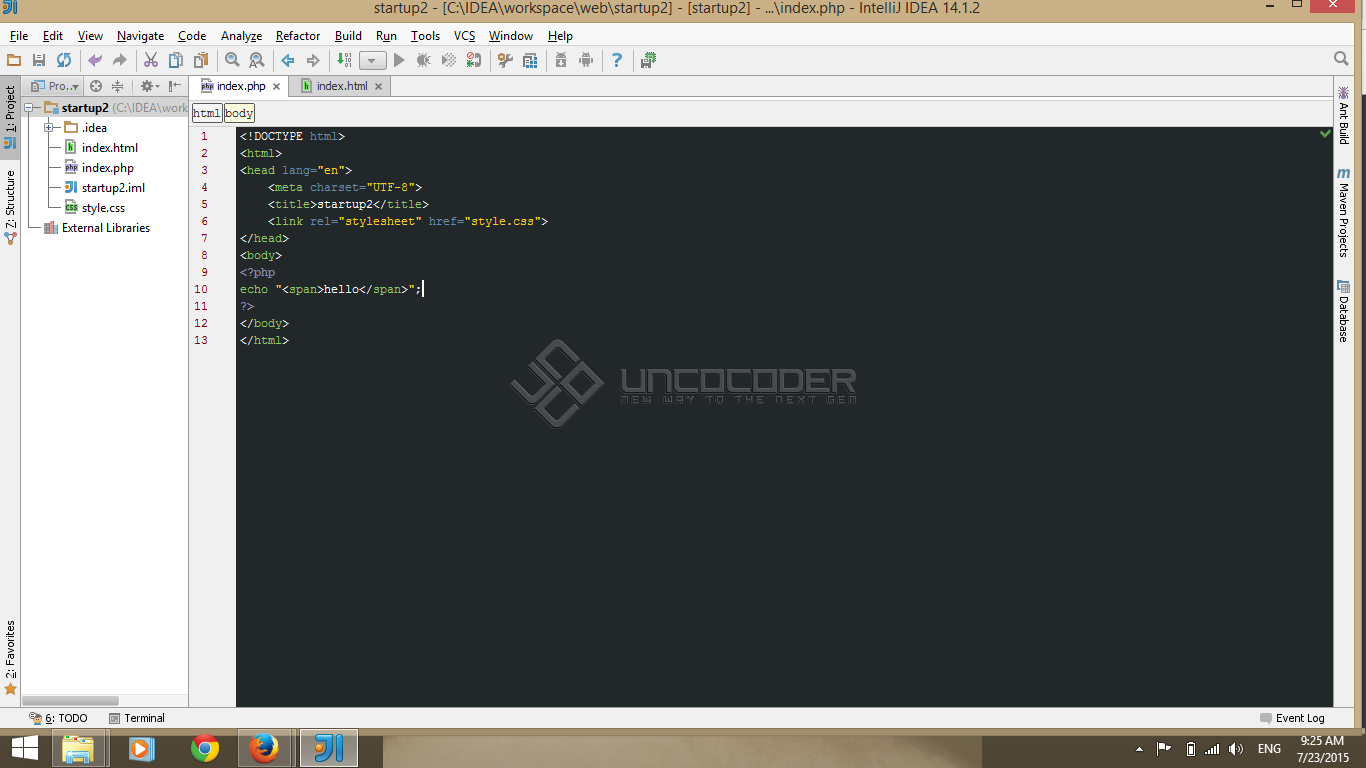Toggle the Ant Build tool window tab

coord(1343,116)
